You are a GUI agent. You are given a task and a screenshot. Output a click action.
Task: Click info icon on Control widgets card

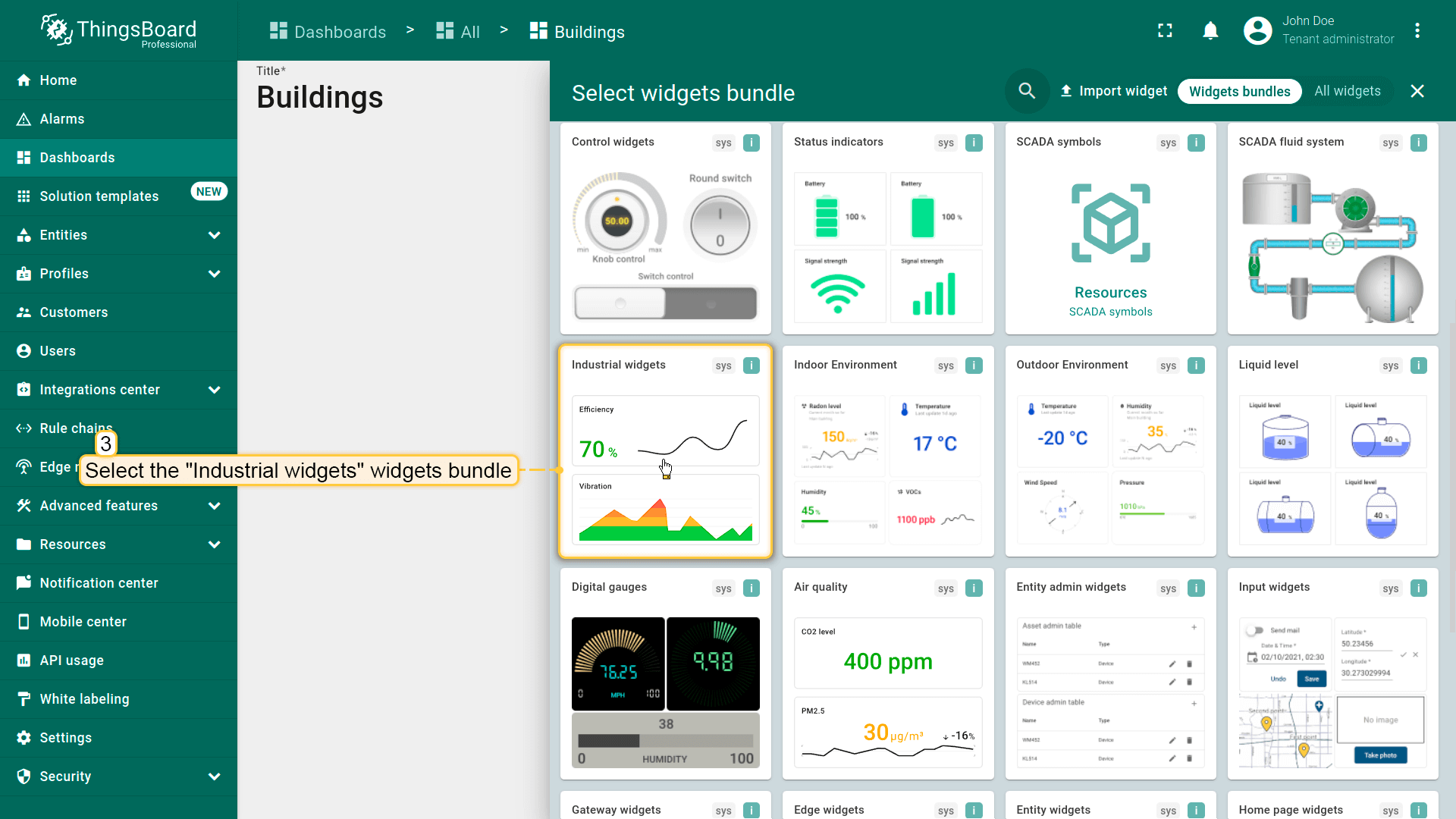[x=751, y=143]
